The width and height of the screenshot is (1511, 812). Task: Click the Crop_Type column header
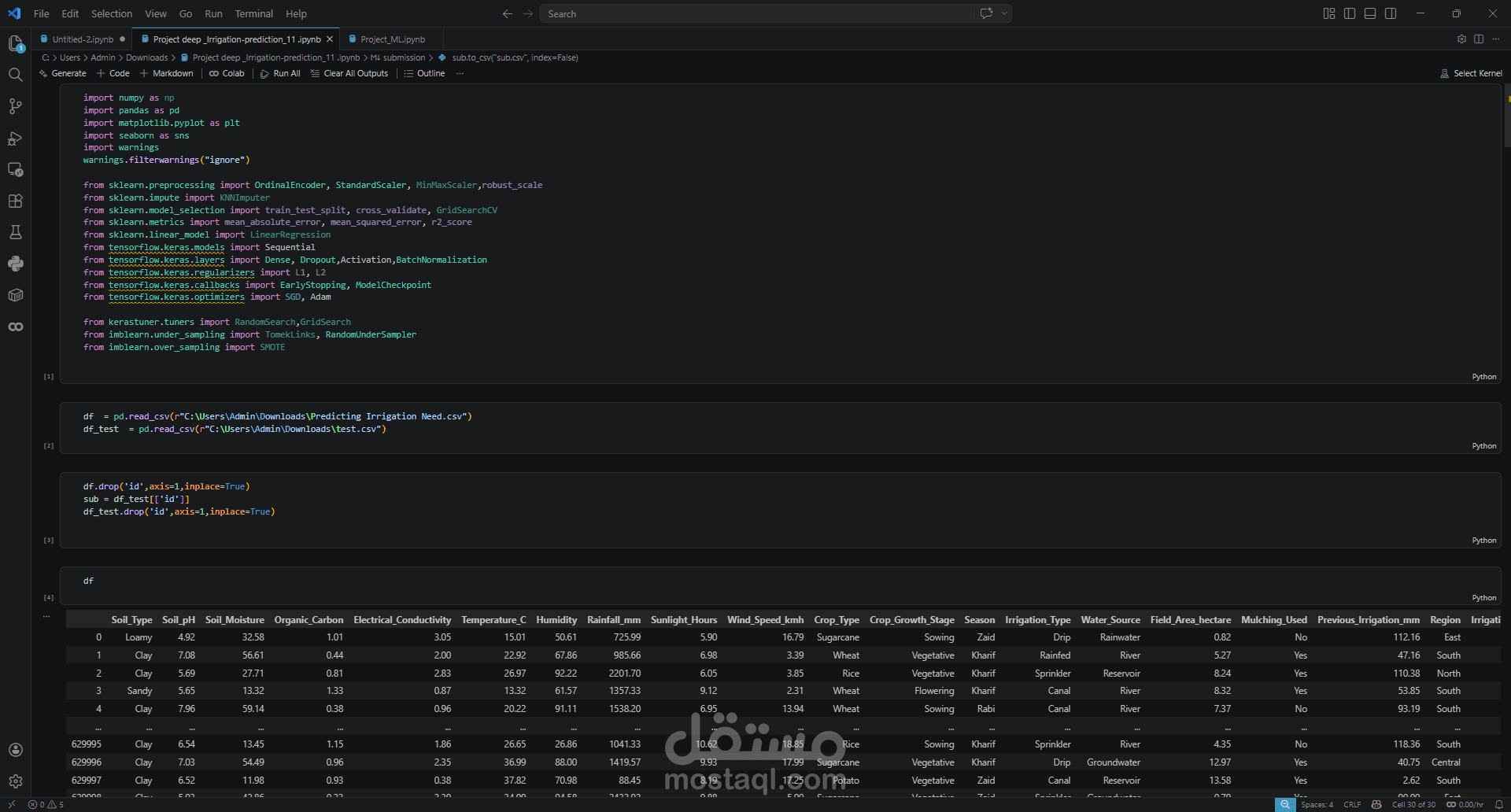tap(836, 620)
